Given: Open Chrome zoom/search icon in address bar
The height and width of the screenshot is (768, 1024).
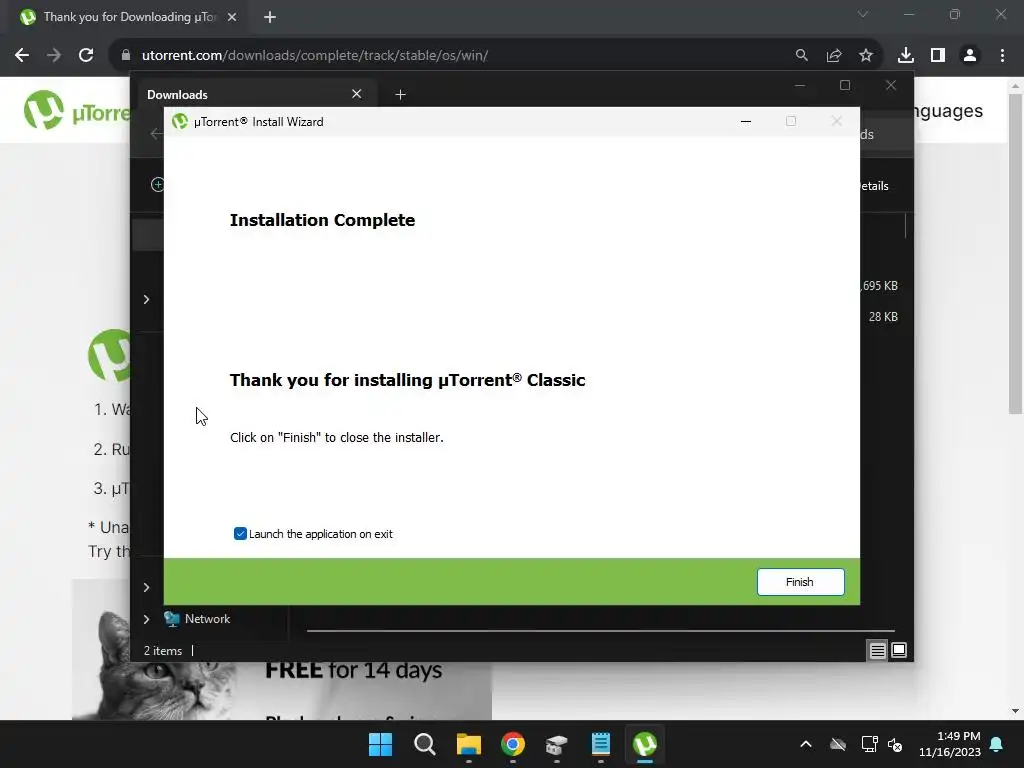Looking at the screenshot, I should click(x=801, y=56).
